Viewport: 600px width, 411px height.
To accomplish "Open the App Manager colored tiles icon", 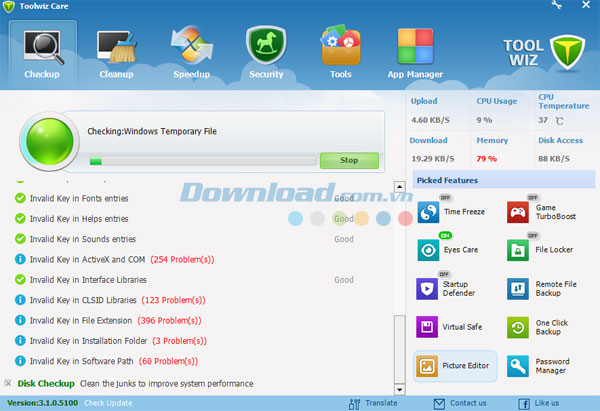I will tap(415, 46).
